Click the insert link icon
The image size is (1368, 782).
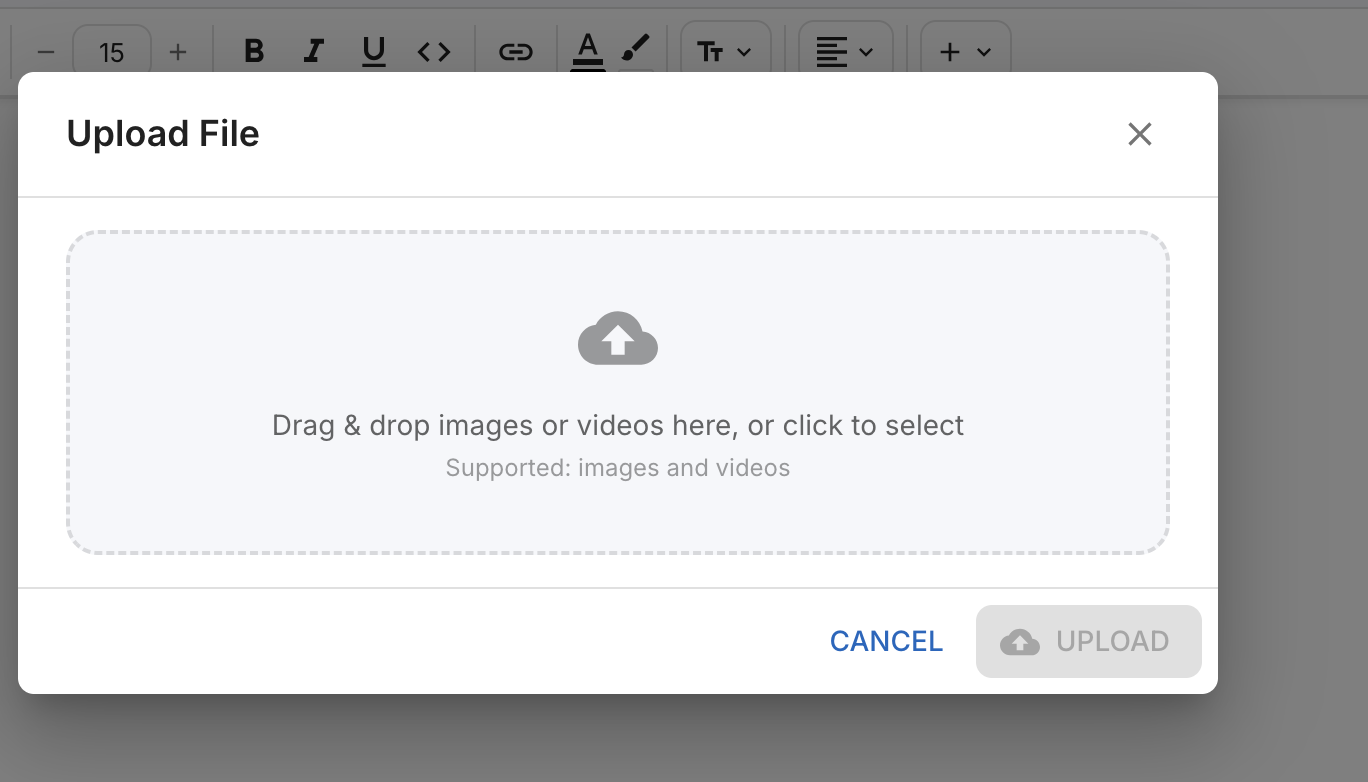pos(515,51)
